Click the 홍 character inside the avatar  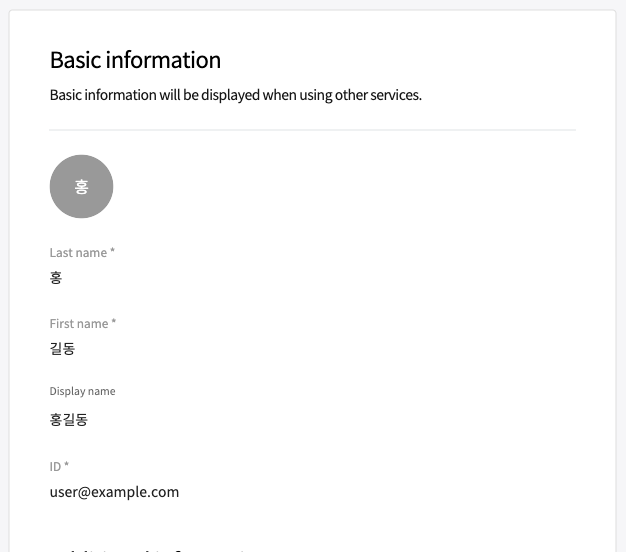(x=81, y=187)
